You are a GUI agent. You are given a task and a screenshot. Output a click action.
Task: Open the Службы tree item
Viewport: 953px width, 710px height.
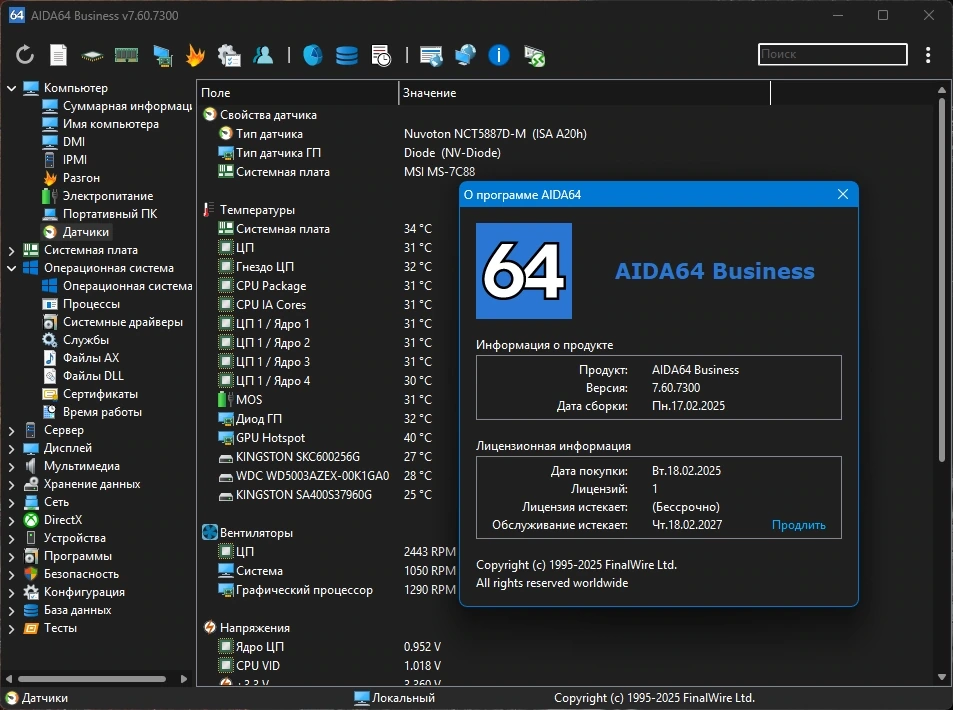pos(75,340)
